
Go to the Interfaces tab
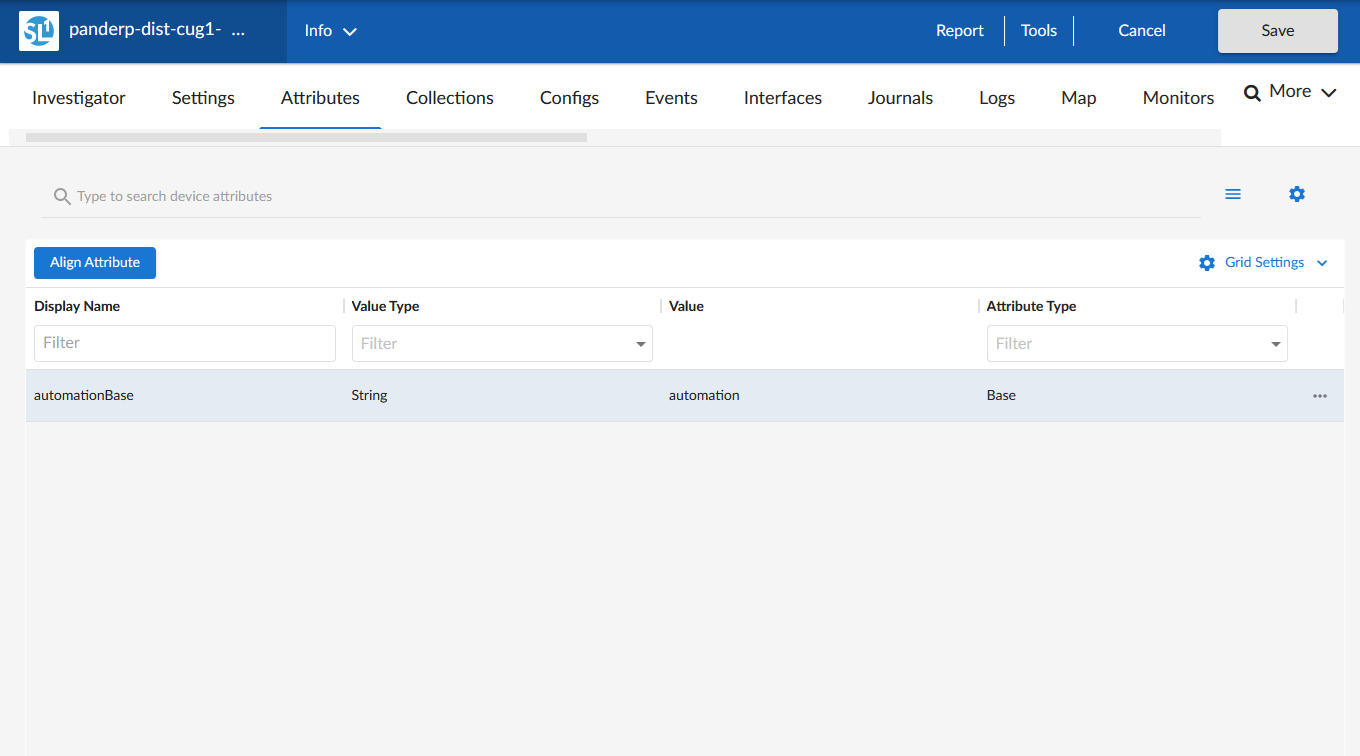tap(782, 98)
